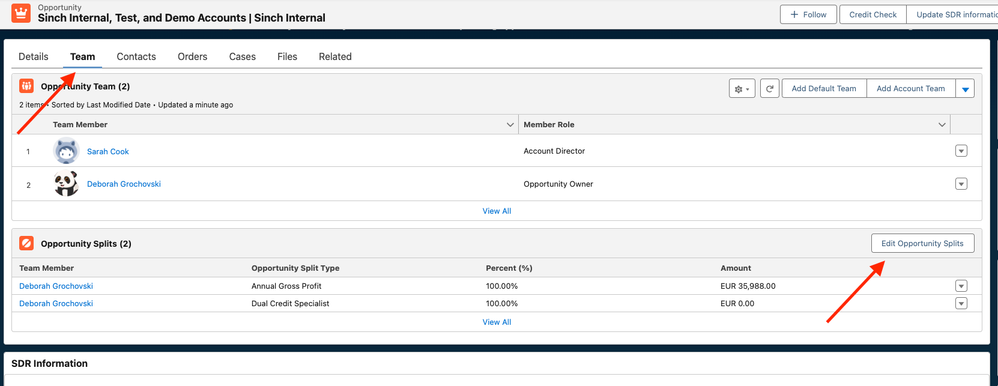This screenshot has height=386, width=998.
Task: Open row actions for Opportunity Owner row
Action: tap(961, 184)
